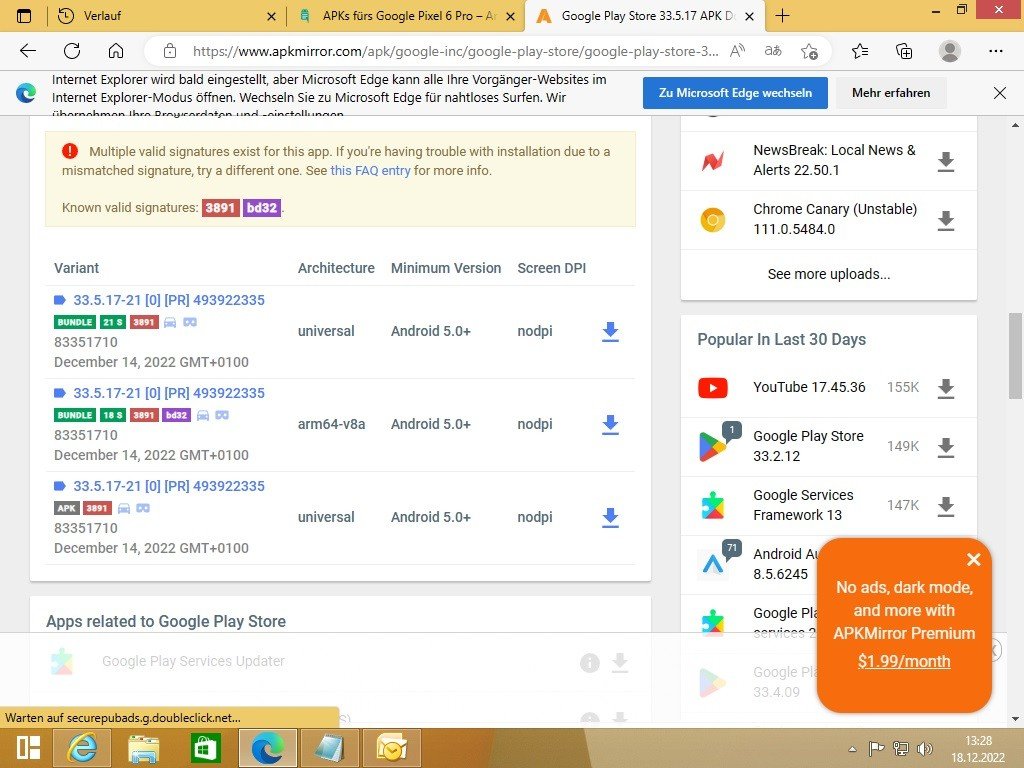
Task: Download Chrome Canary (Unstable) 111.0.5484.0
Action: 946,220
